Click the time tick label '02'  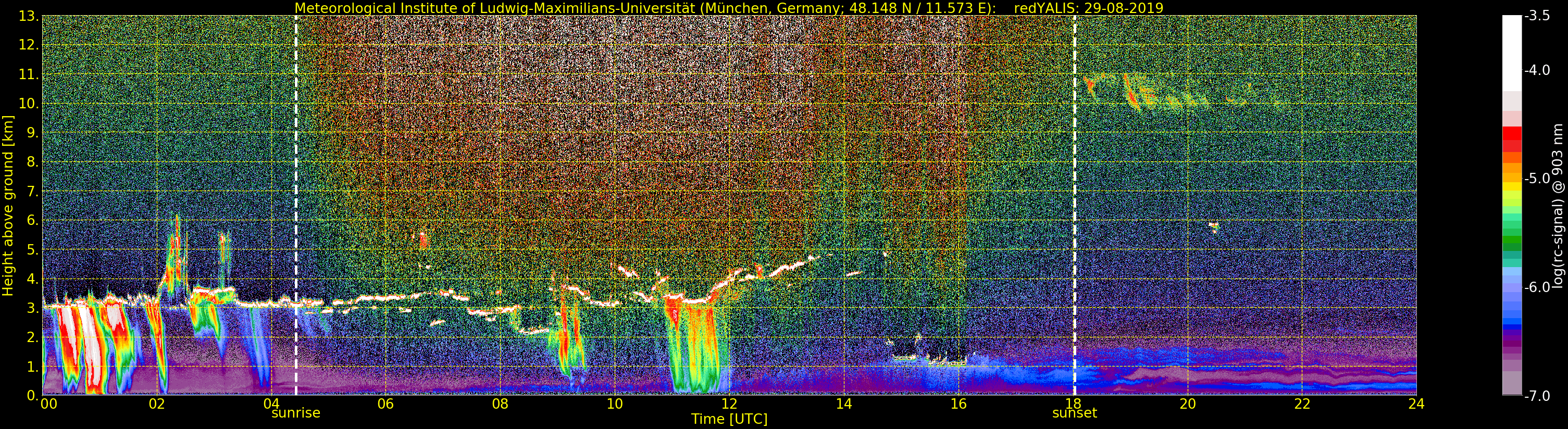click(156, 403)
